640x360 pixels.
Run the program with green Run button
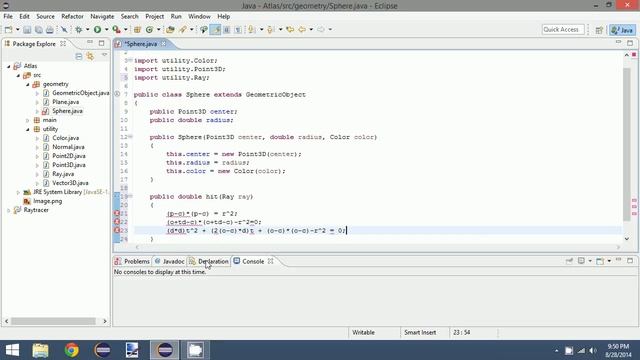pyautogui.click(x=97, y=29)
